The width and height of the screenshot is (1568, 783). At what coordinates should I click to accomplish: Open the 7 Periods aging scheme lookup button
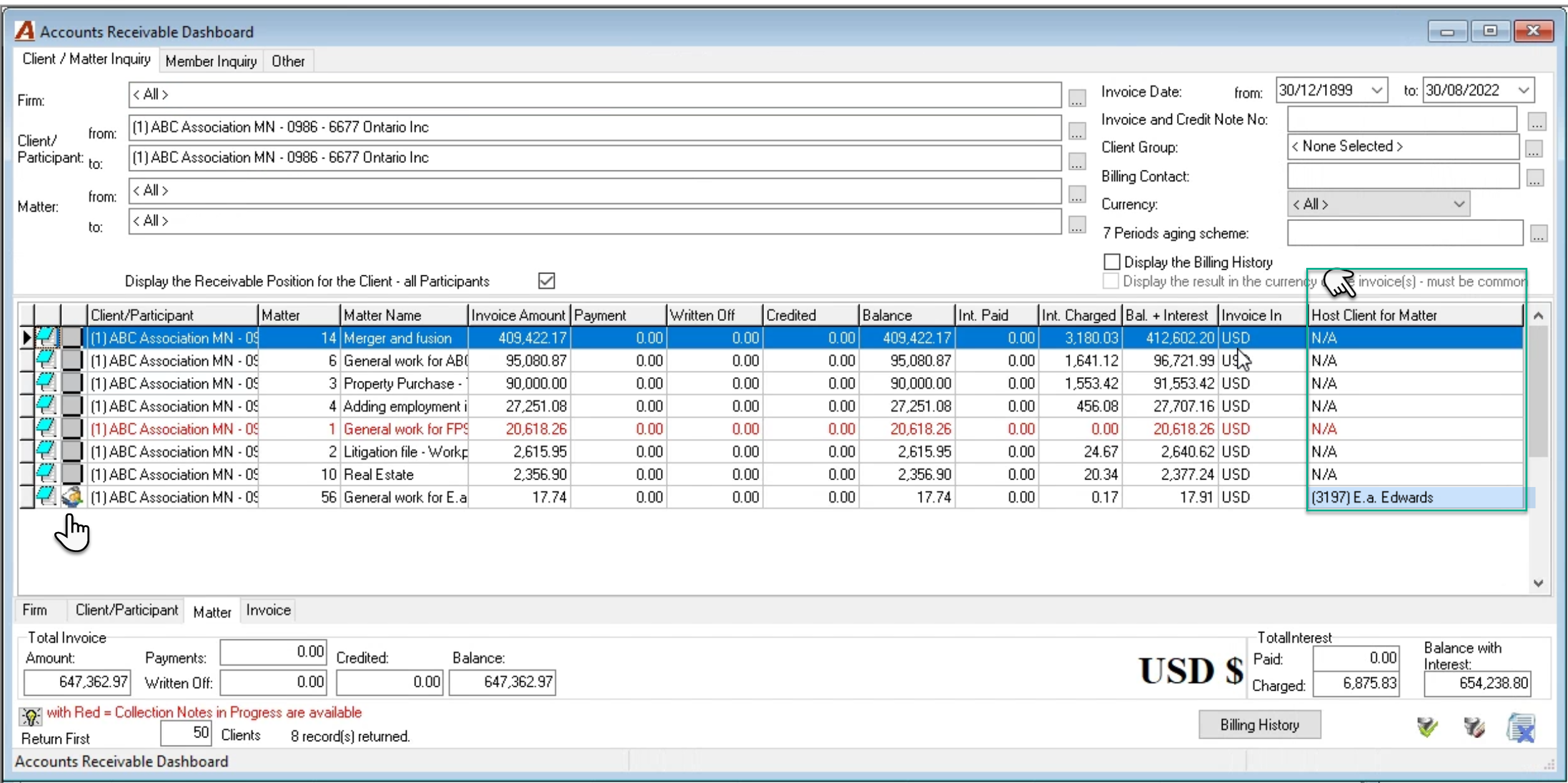click(x=1539, y=235)
